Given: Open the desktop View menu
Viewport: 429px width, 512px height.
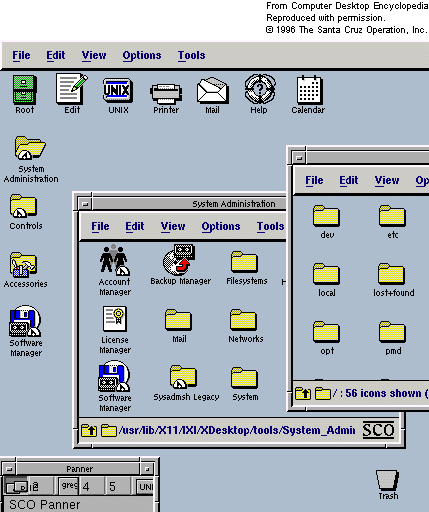Looking at the screenshot, I should (x=94, y=55).
